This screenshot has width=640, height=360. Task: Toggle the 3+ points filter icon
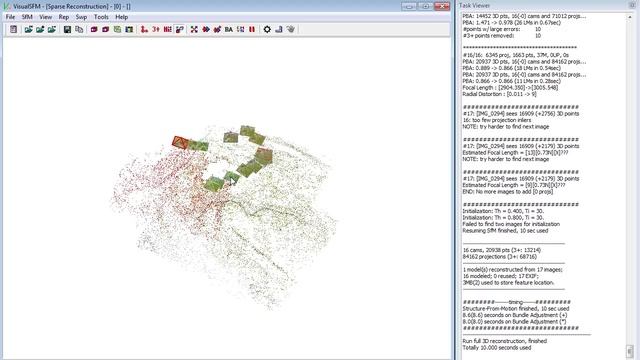(x=156, y=29)
